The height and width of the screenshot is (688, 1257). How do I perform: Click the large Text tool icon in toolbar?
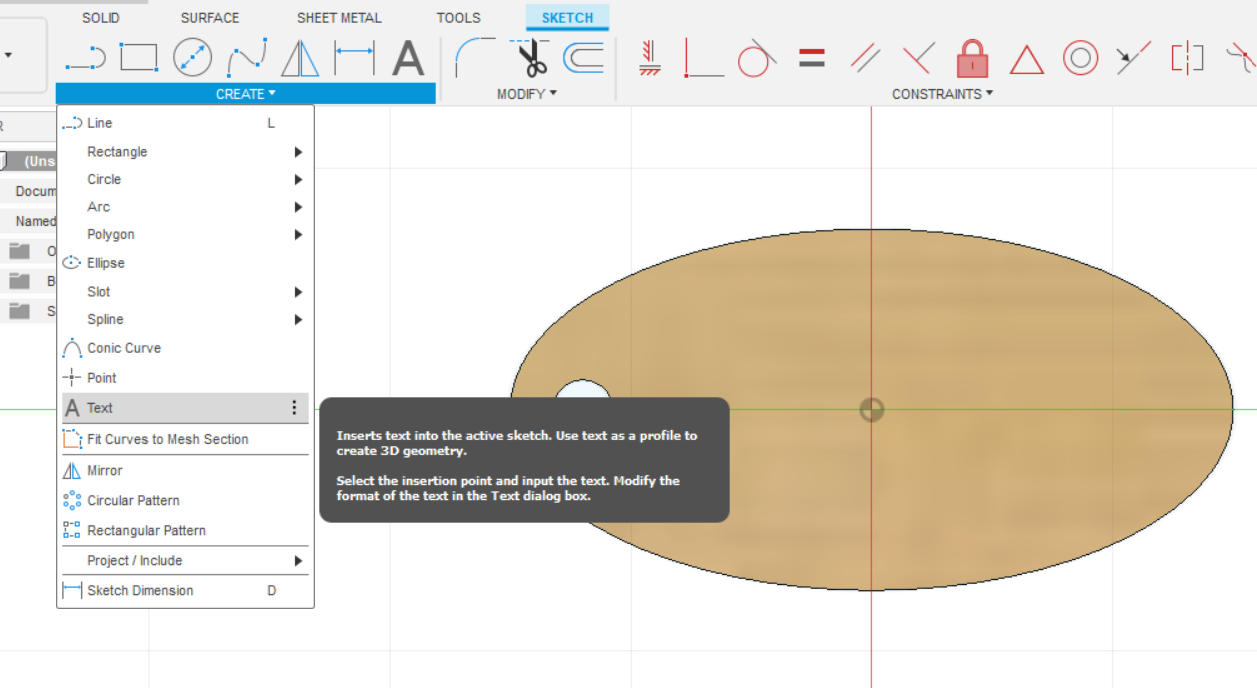point(408,58)
